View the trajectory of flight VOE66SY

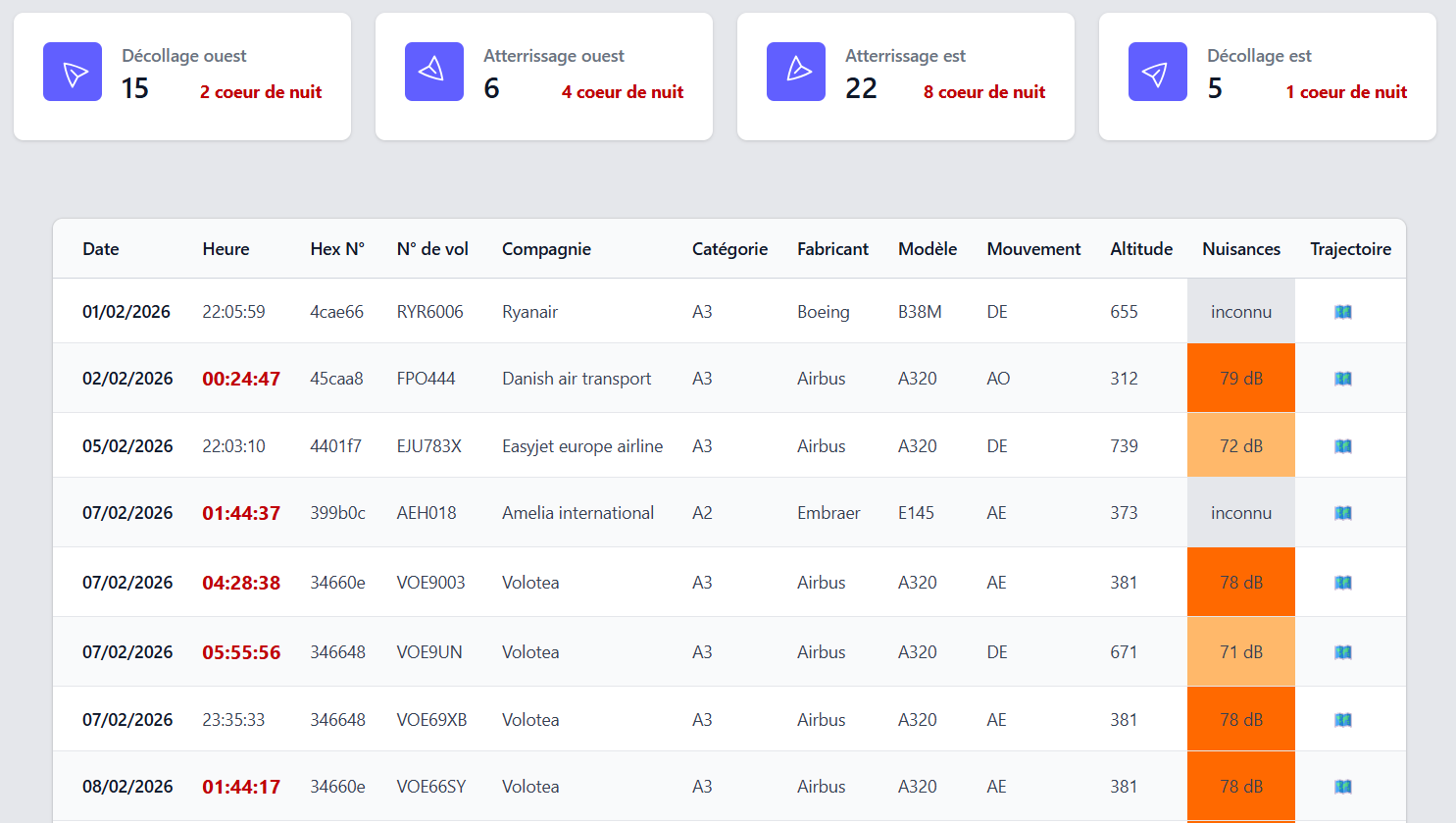[x=1343, y=786]
